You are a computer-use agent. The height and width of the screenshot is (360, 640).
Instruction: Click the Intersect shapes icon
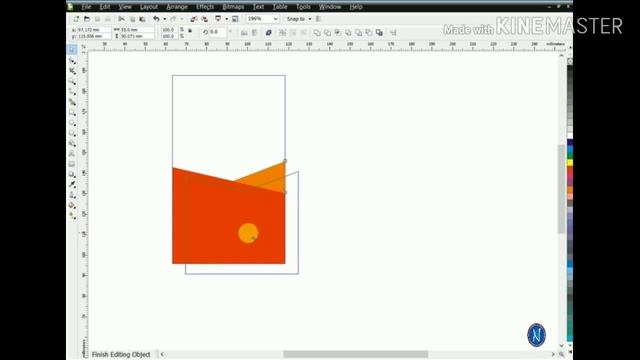338,33
